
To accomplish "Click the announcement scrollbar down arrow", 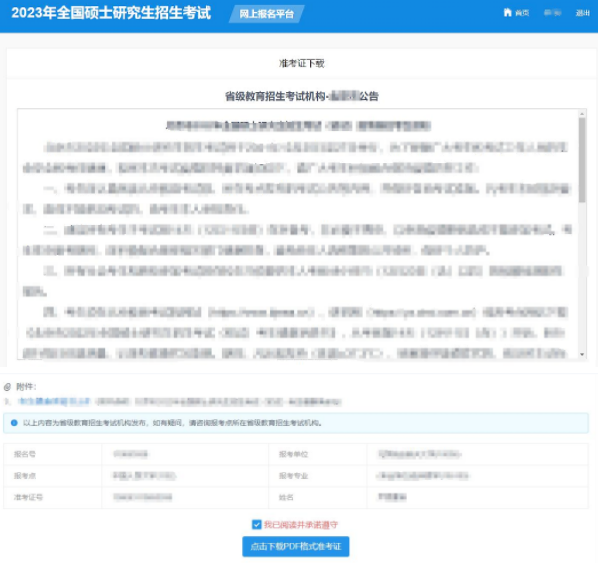I will pyautogui.click(x=582, y=354).
